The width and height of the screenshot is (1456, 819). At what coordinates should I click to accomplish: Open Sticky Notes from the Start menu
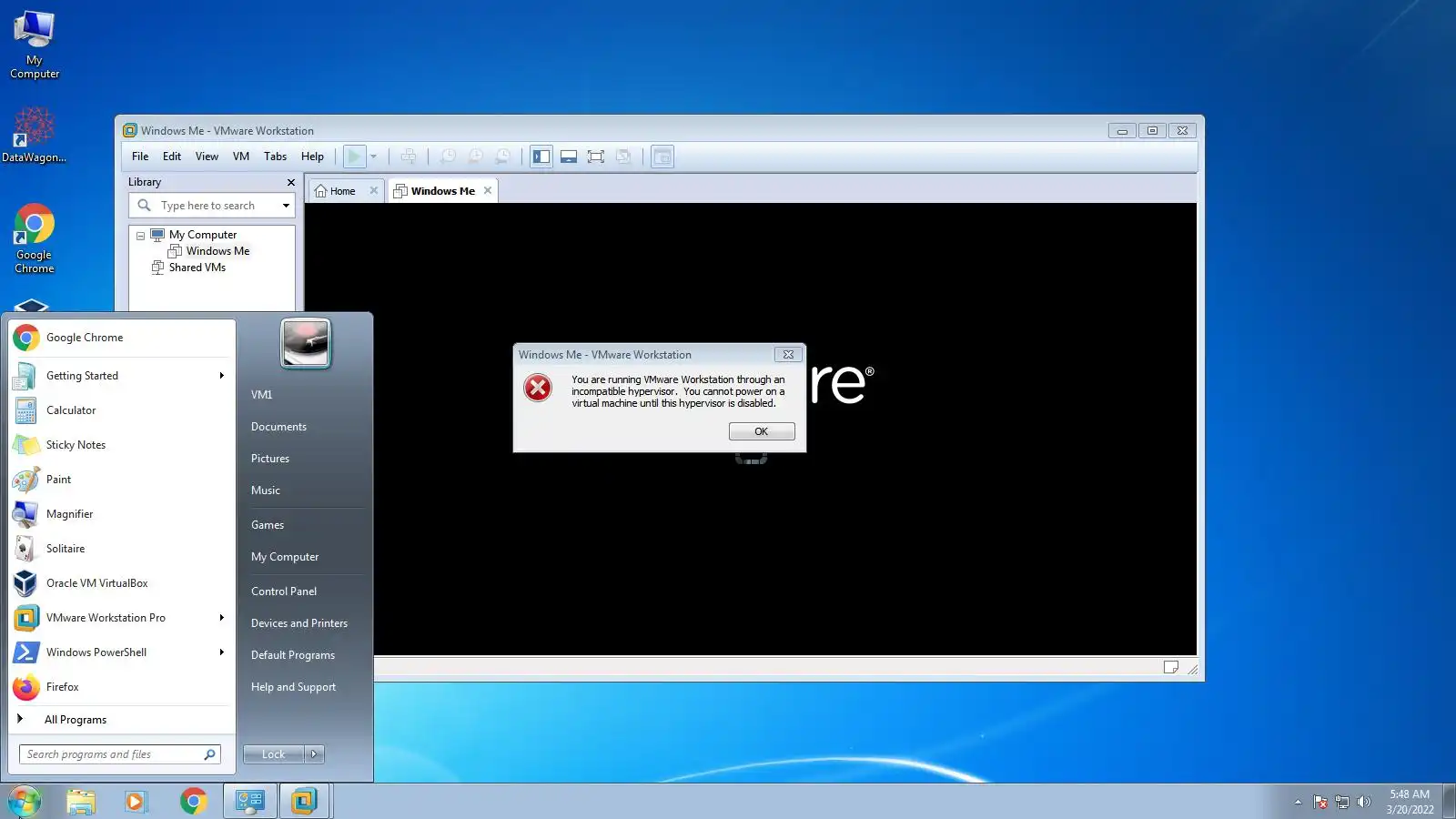tap(122, 445)
